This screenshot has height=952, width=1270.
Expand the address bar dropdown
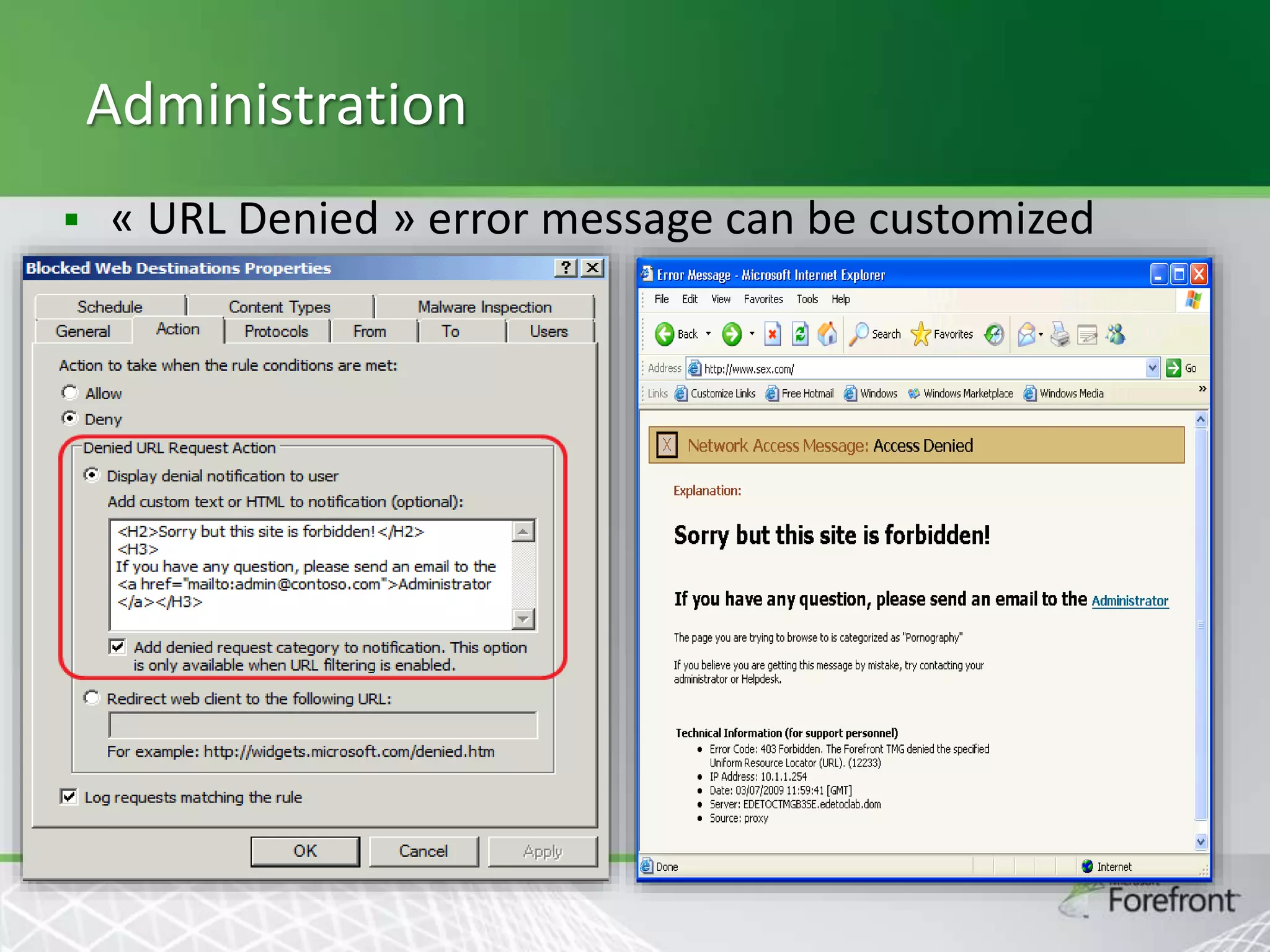[1152, 368]
